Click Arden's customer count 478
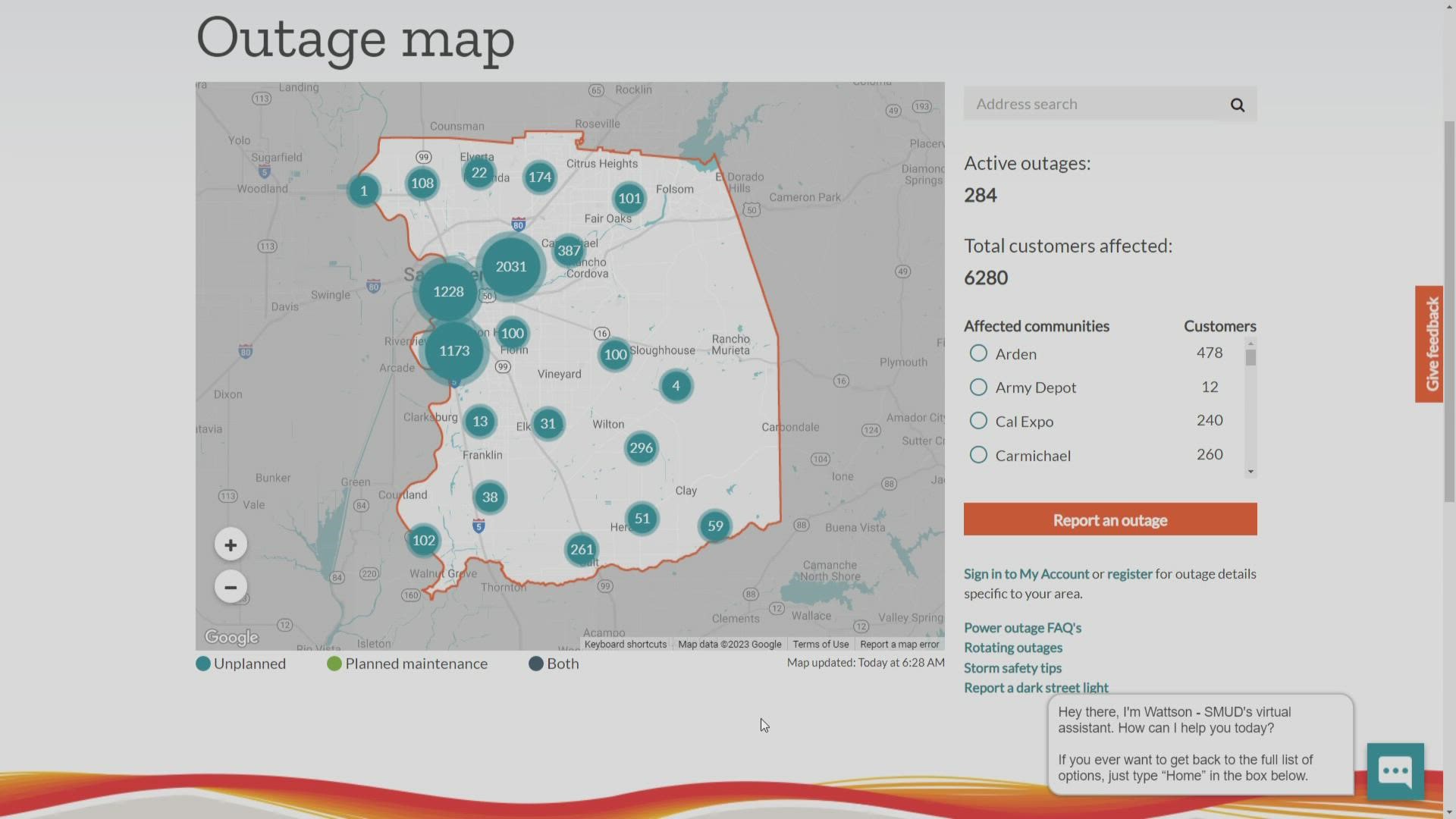Image resolution: width=1456 pixels, height=819 pixels. (1210, 353)
